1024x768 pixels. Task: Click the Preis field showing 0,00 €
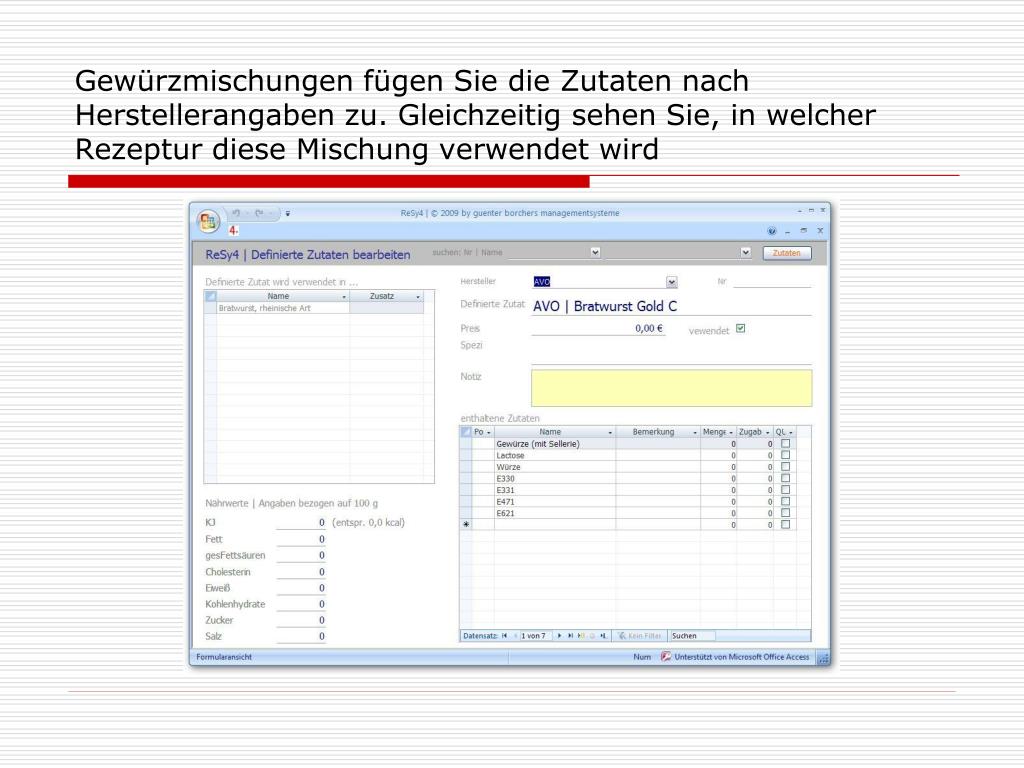pyautogui.click(x=598, y=328)
